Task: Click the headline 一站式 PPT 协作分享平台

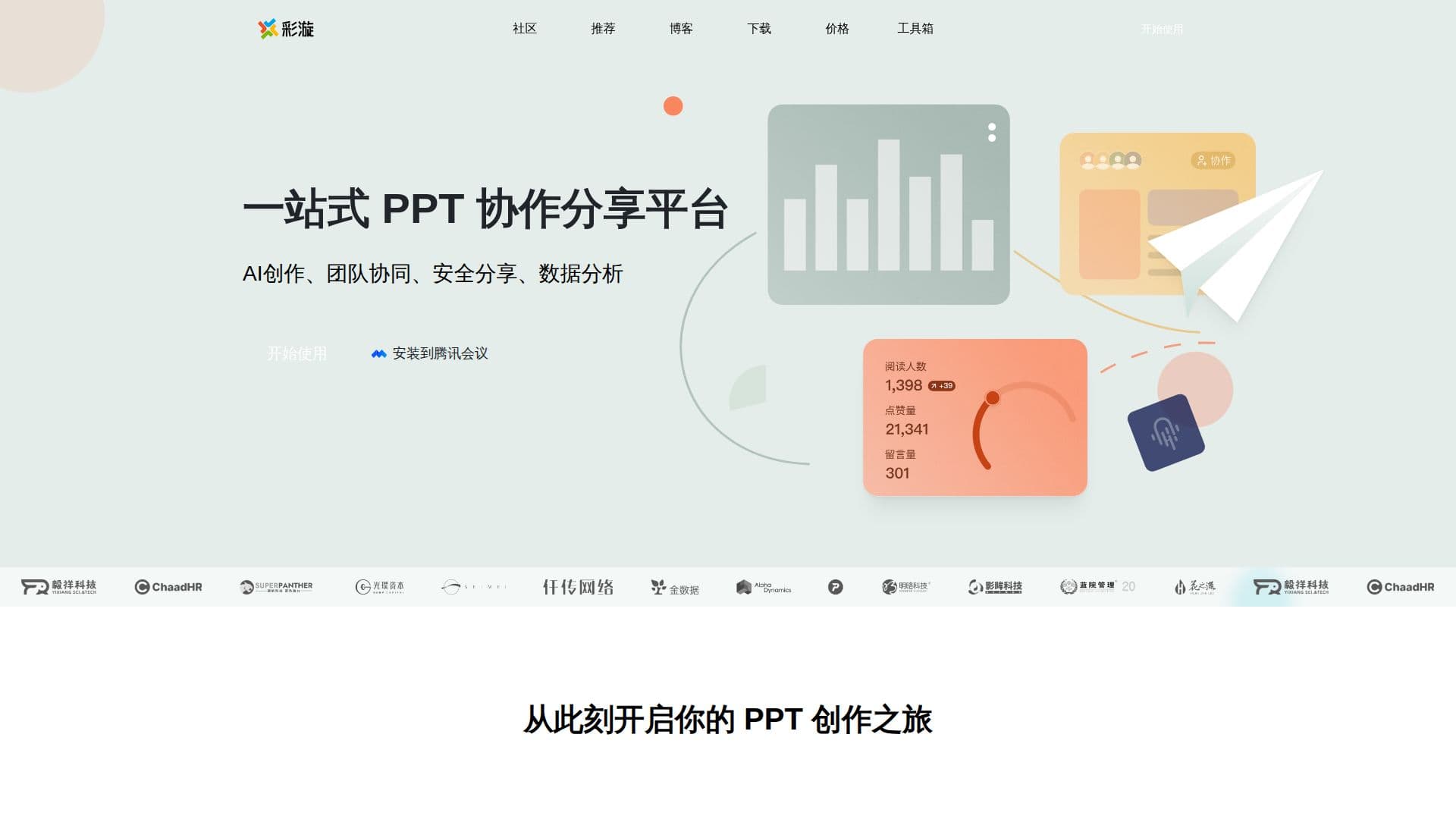Action: click(485, 209)
